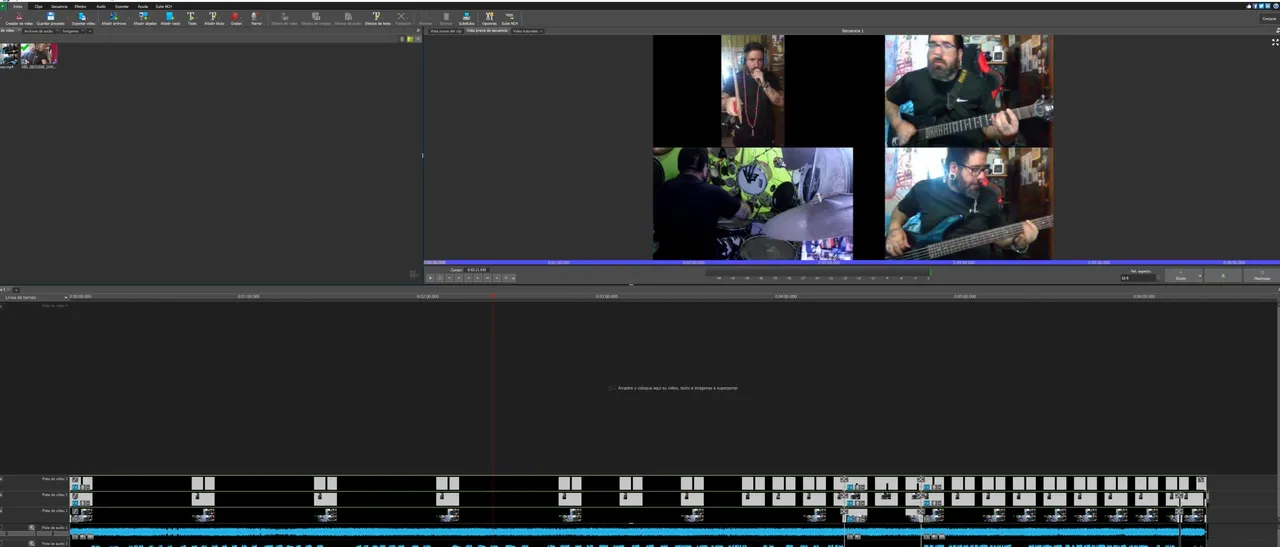Screen dimensions: 1280x547
Task: Click the Añadir archivos icon
Action: click(x=114, y=18)
